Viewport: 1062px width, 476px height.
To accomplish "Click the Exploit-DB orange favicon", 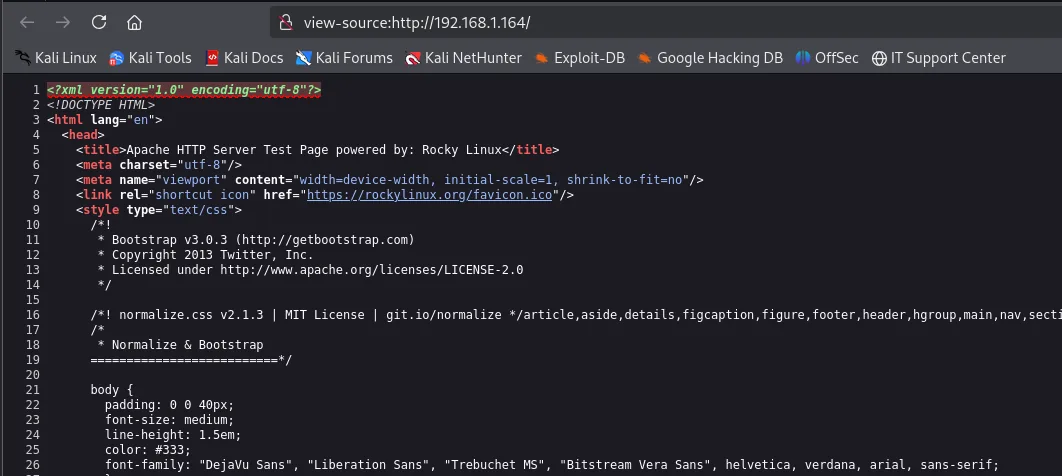I will 541,58.
